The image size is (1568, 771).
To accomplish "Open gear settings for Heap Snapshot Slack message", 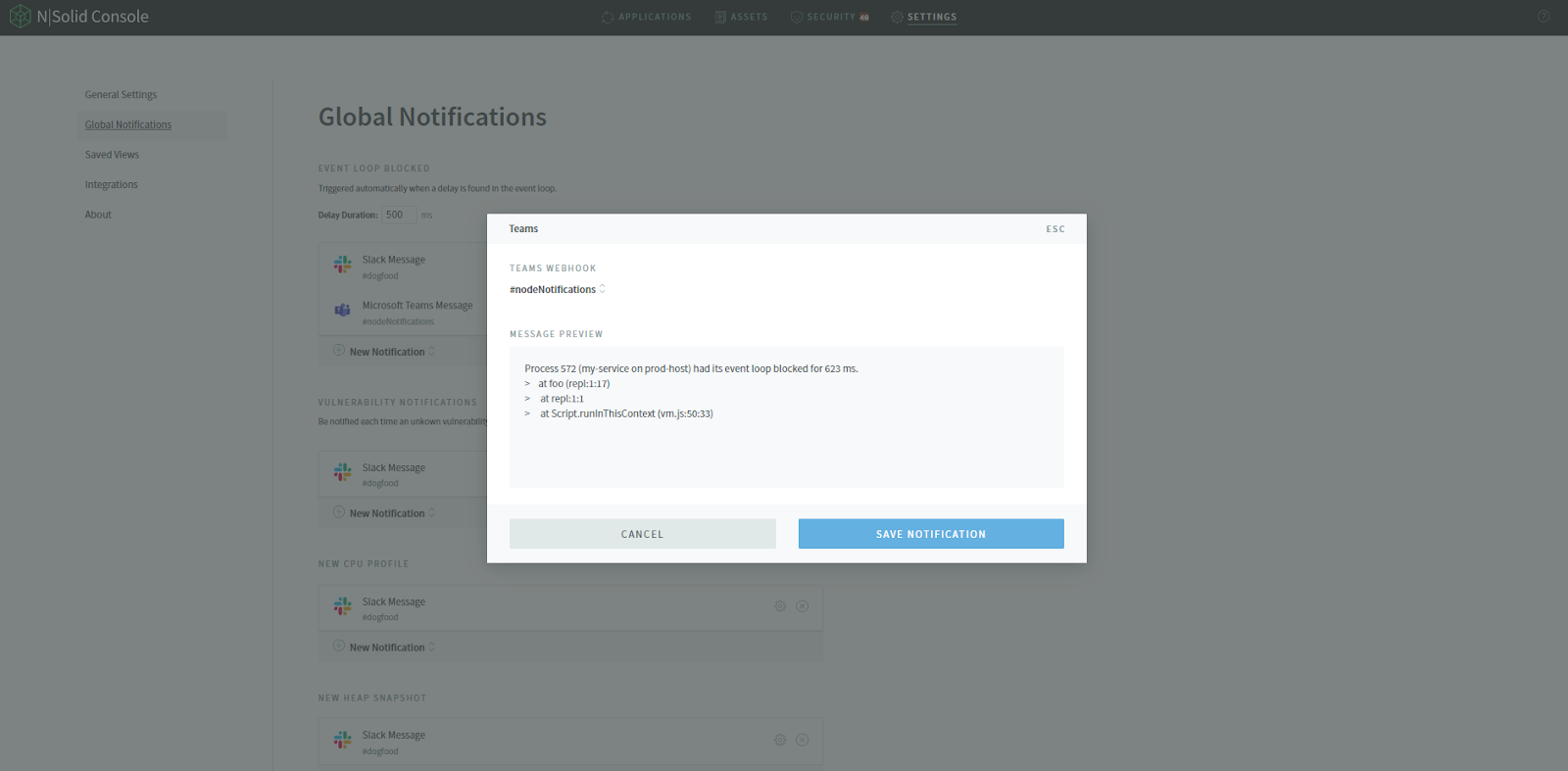I will tap(780, 740).
